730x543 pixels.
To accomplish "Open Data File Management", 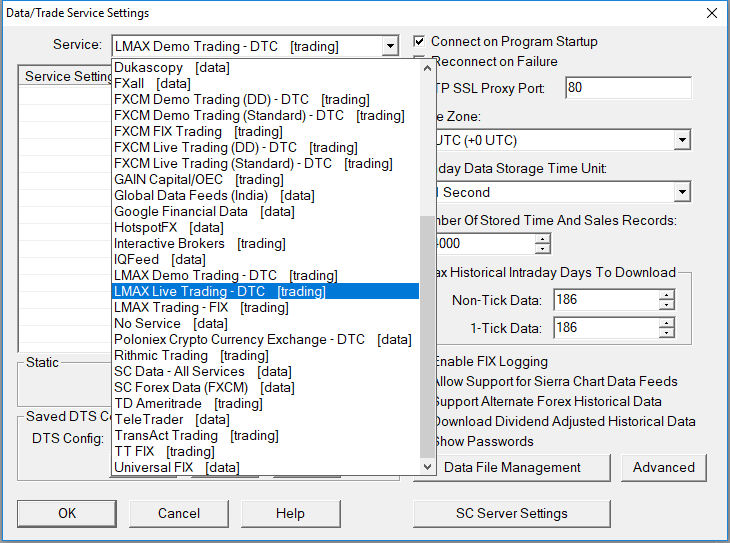I will coord(512,467).
